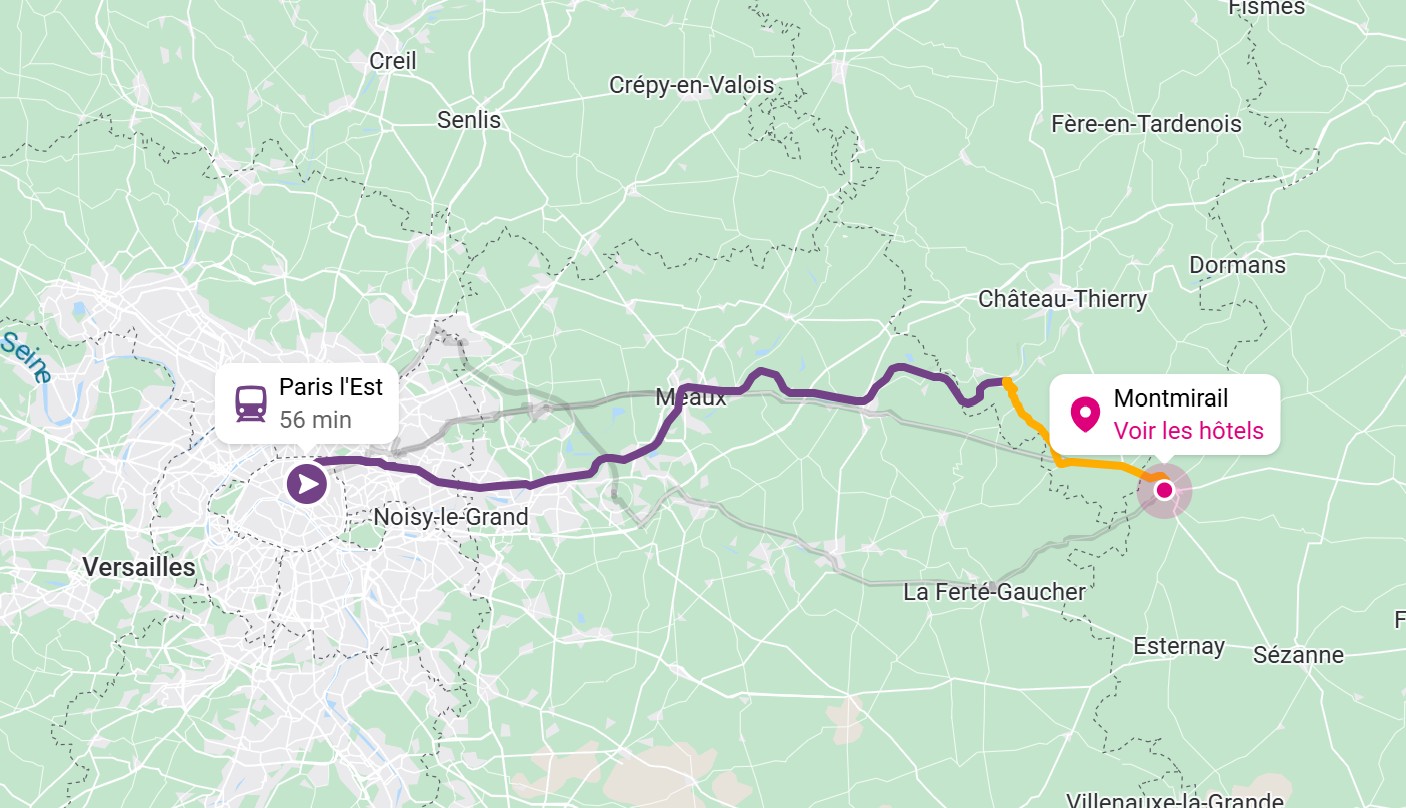Click the Sézanne town label
Image resolution: width=1406 pixels, height=808 pixels.
(x=1299, y=655)
